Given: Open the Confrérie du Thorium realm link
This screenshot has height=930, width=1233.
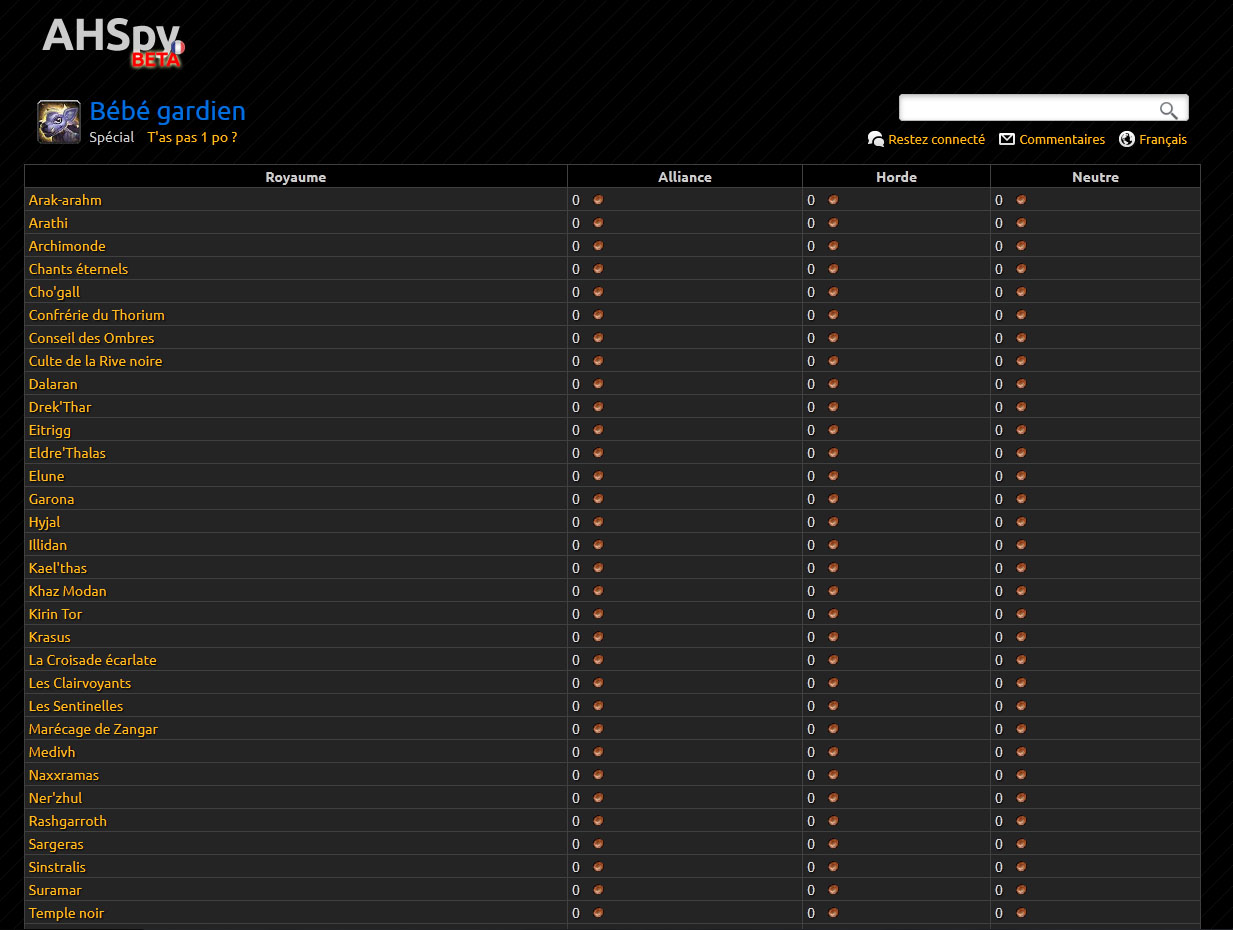Looking at the screenshot, I should point(96,315).
